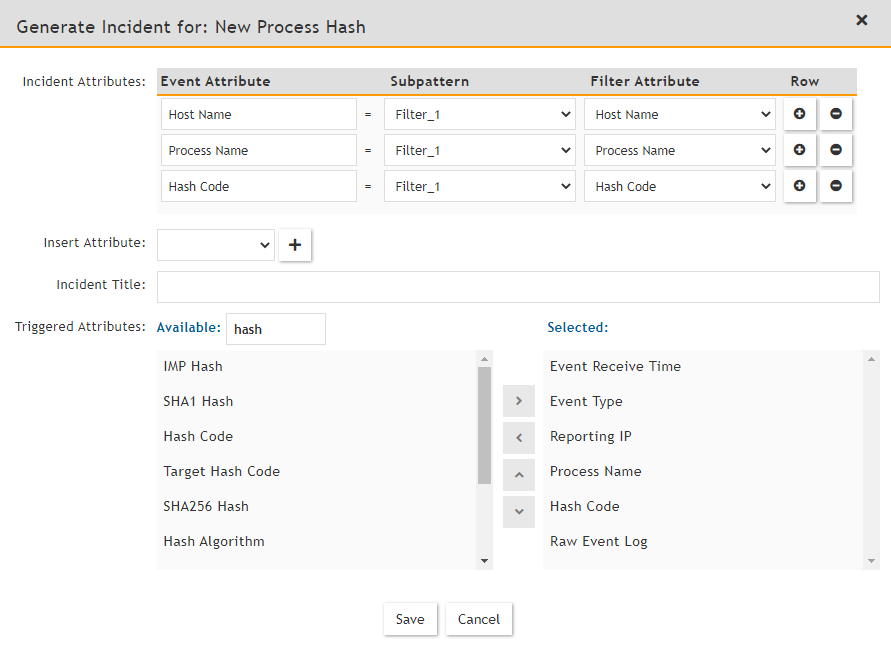Click the Cancel button
Image resolution: width=891 pixels, height=649 pixels.
(x=479, y=619)
